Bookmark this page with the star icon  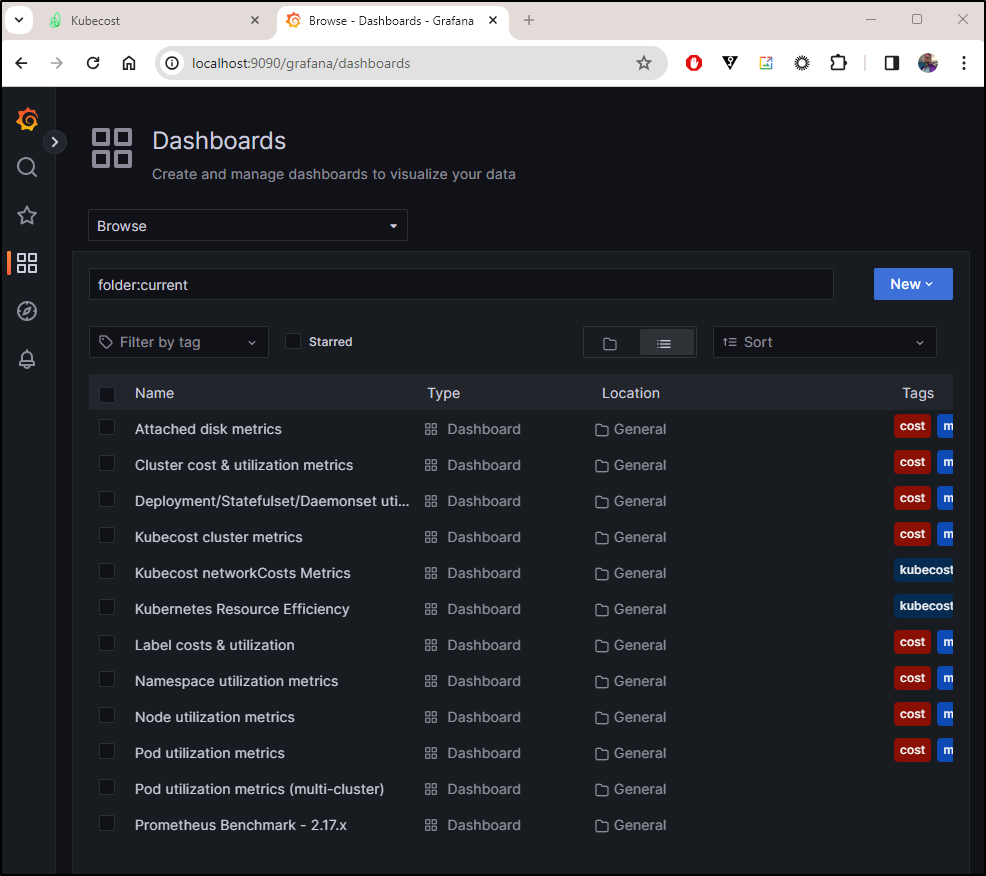[643, 63]
